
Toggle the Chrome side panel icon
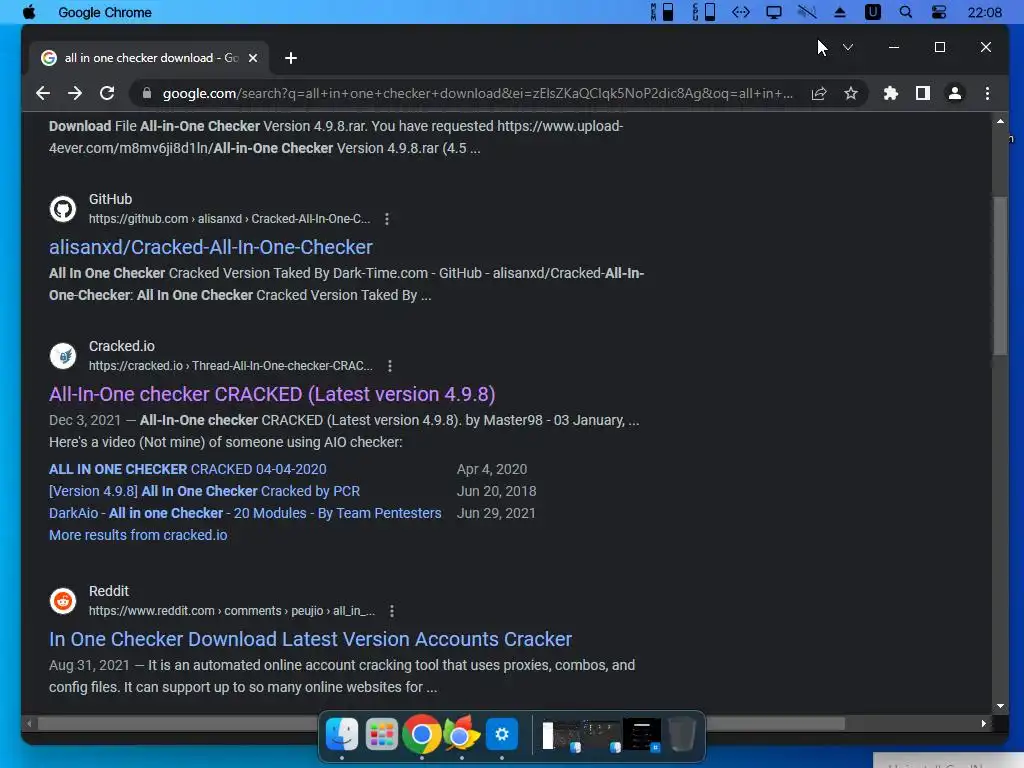923,93
